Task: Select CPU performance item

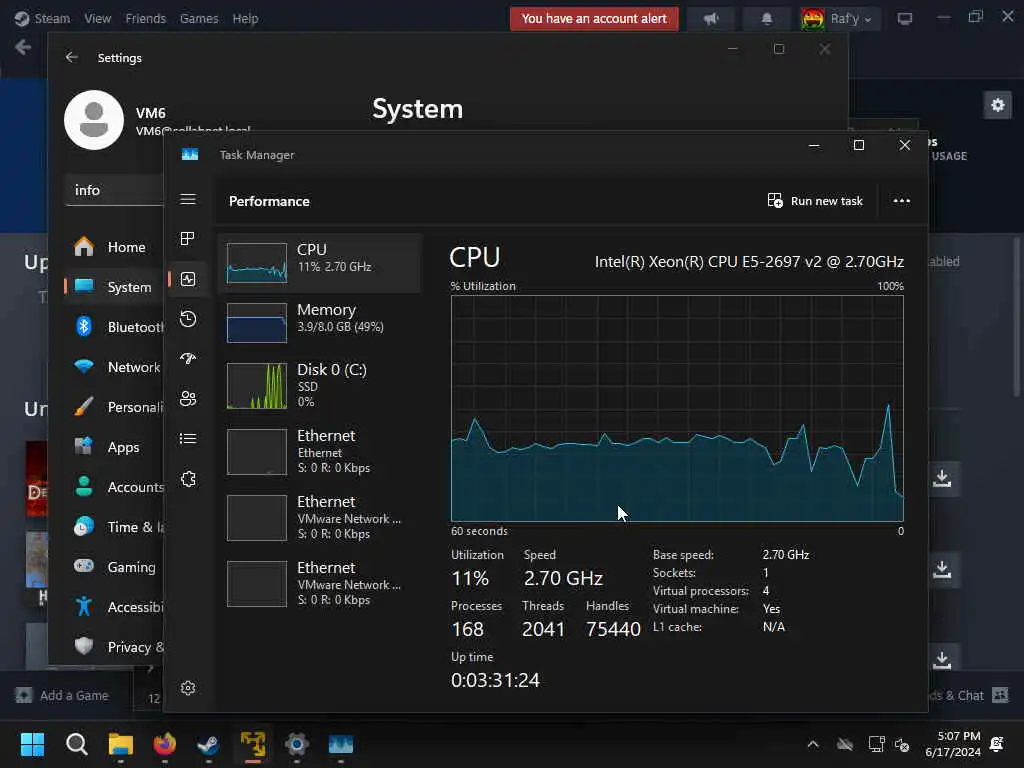Action: (x=320, y=263)
